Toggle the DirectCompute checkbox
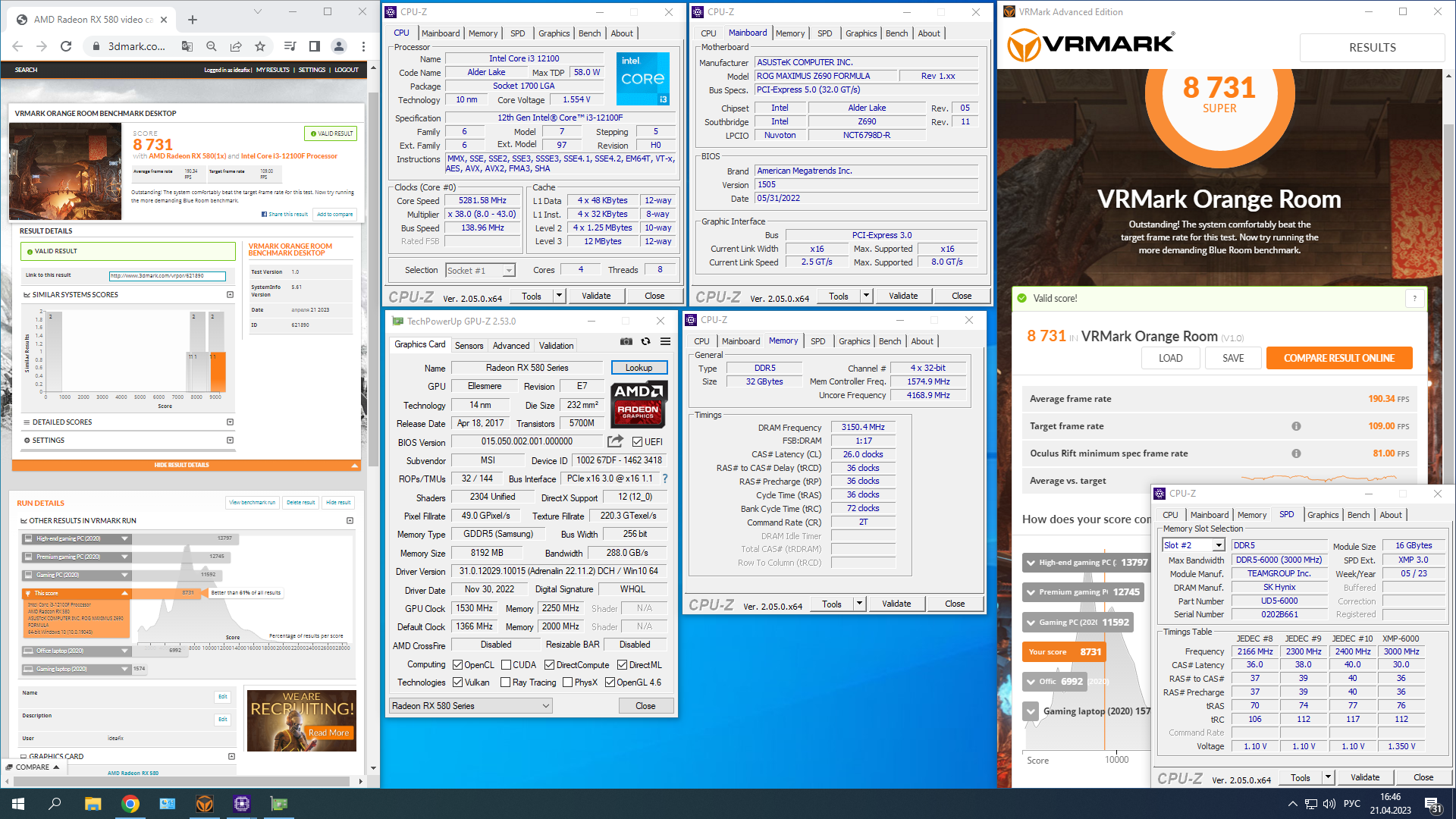The height and width of the screenshot is (819, 1456). [x=549, y=665]
